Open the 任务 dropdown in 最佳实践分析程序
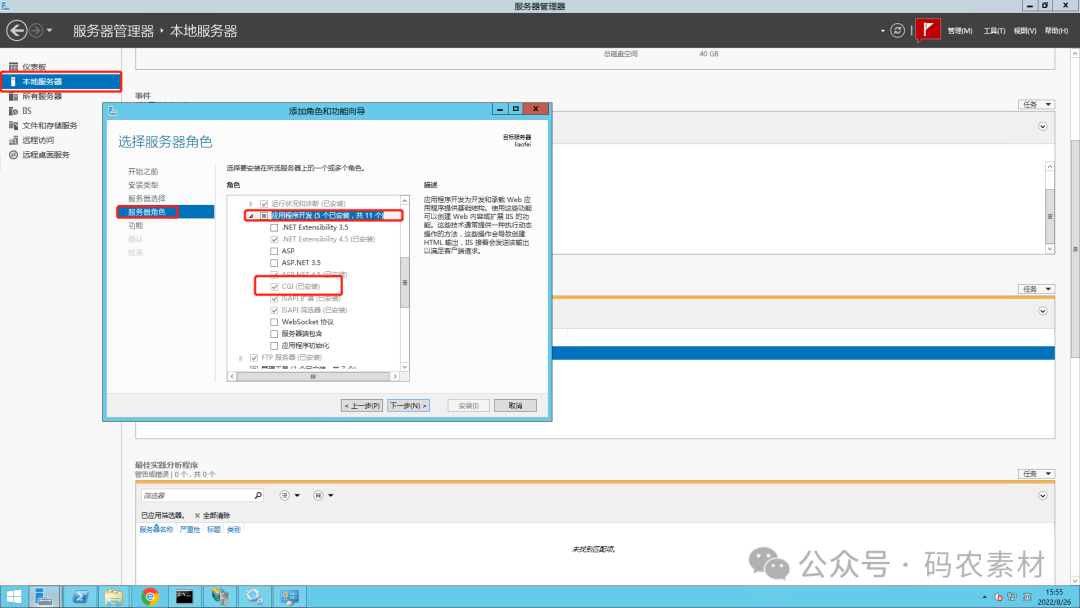This screenshot has height=608, width=1080. coord(1037,474)
